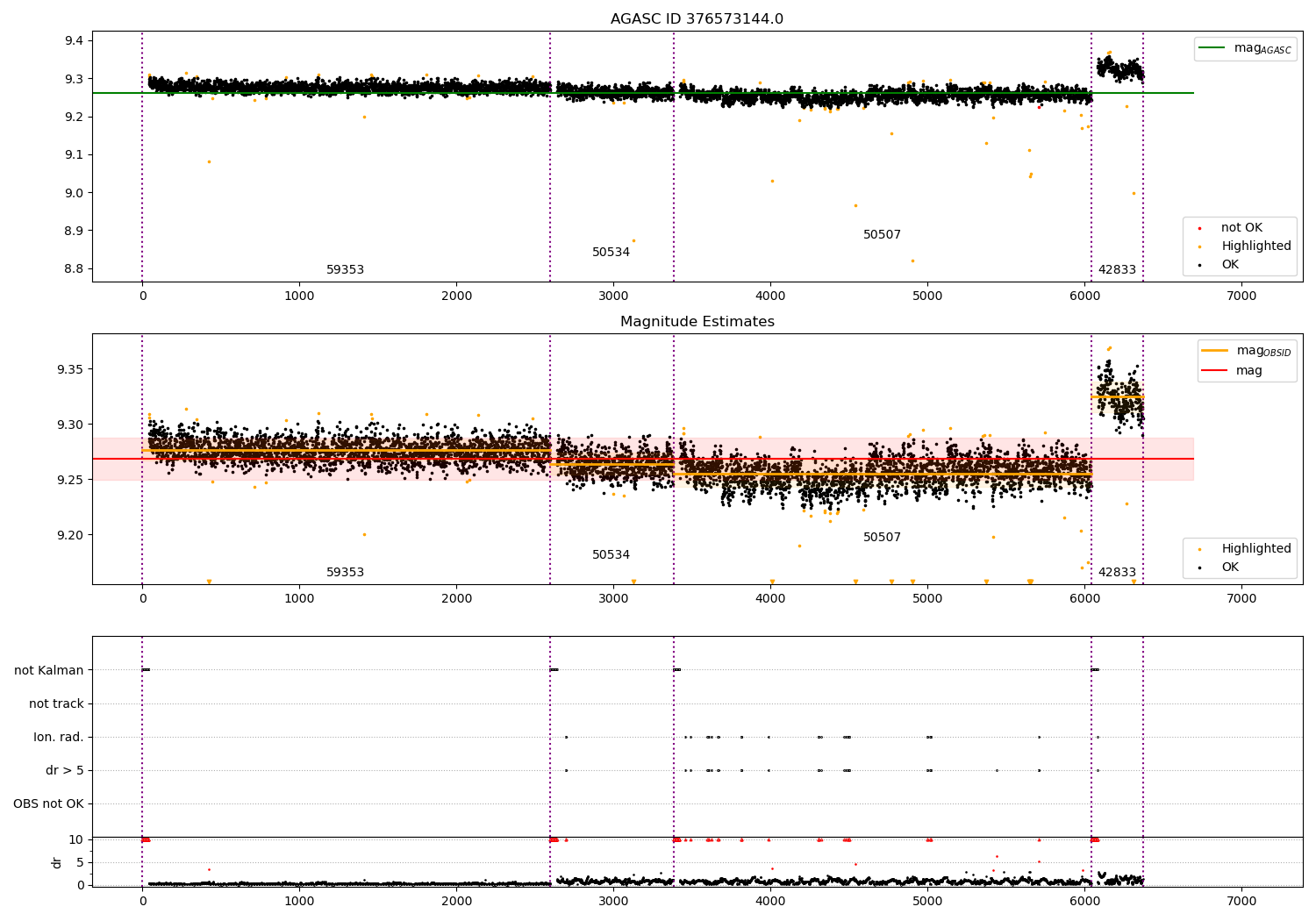Screen dimensions: 1316x921
Task: Select the red 'mag' line legend entry
Action: 1232,370
